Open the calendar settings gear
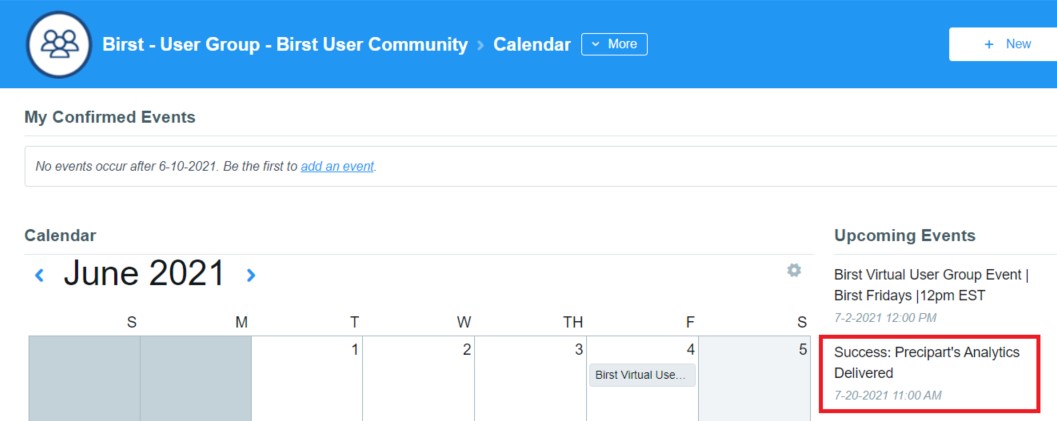 click(x=794, y=270)
